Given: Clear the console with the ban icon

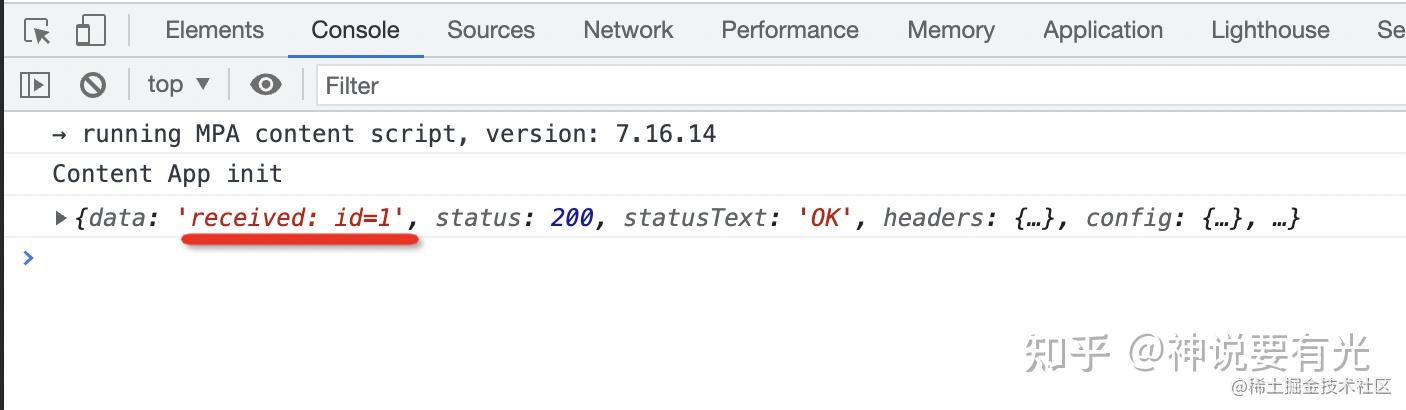Looking at the screenshot, I should click(x=93, y=85).
